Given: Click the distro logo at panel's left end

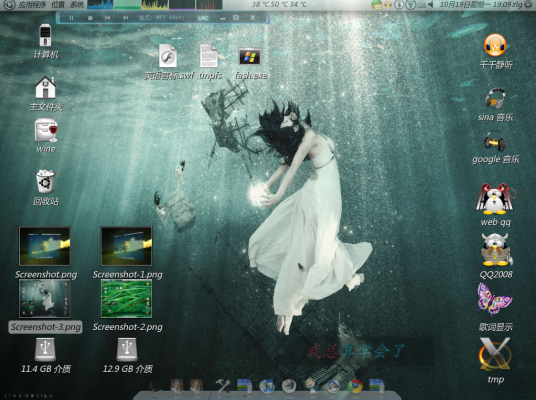Looking at the screenshot, I should pos(9,4).
